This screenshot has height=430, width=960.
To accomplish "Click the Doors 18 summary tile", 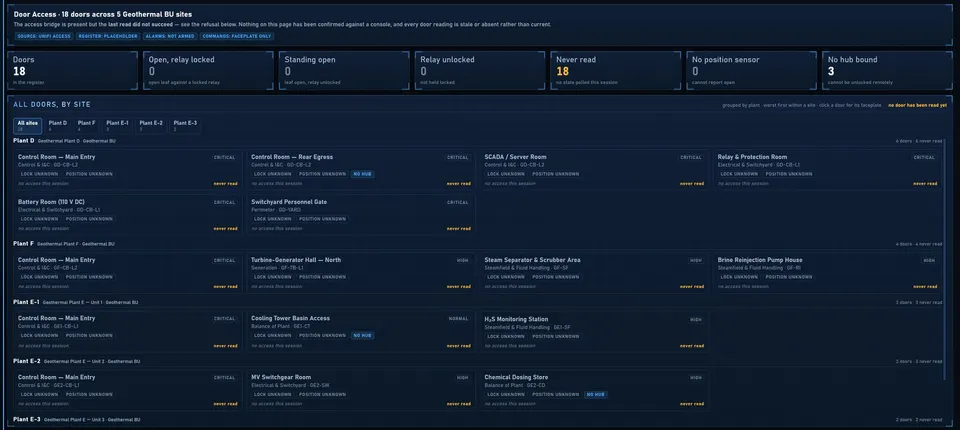I will coord(72,70).
